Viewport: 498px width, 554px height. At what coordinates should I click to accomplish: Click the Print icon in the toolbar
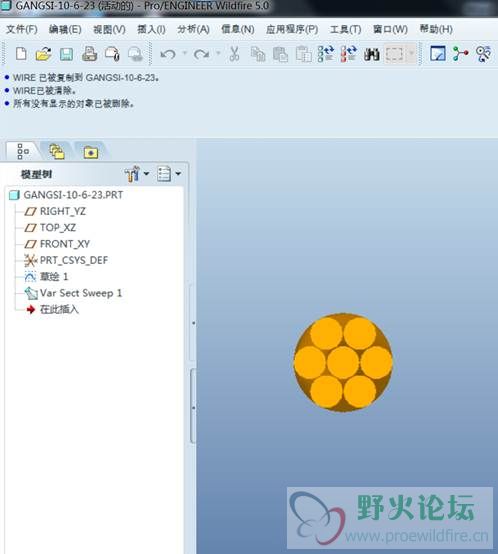(89, 54)
